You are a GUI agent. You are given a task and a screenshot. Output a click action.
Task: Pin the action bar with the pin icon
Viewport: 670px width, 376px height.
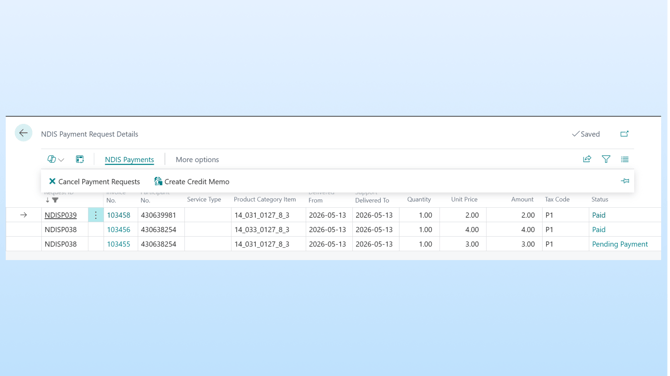click(625, 181)
